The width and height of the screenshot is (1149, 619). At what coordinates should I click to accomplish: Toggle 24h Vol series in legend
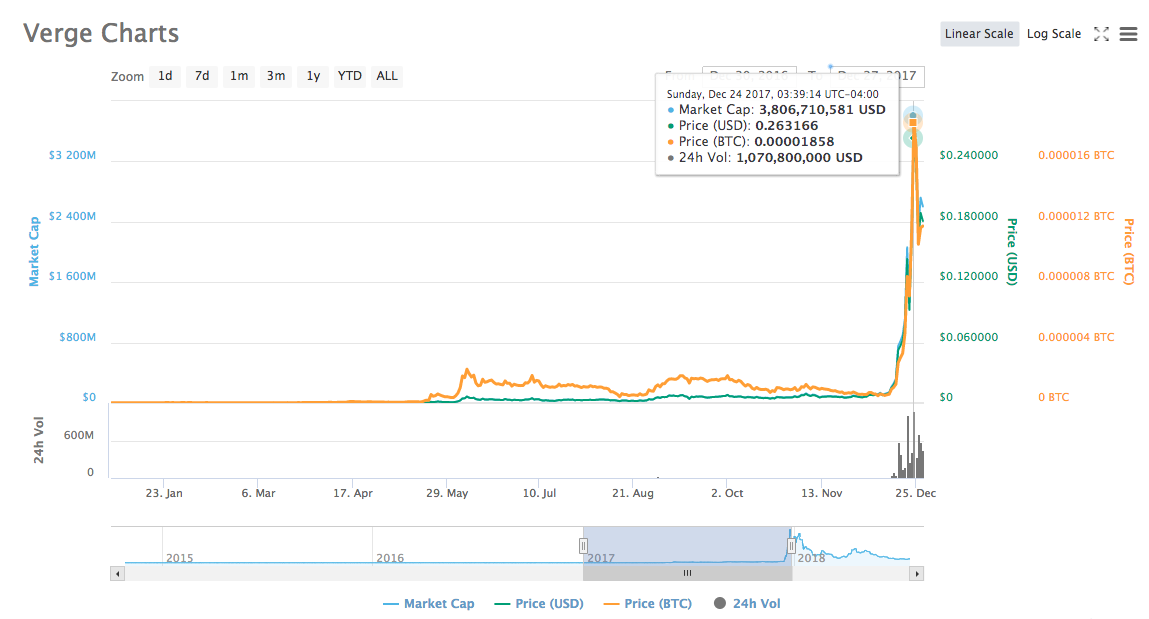[x=747, y=604]
